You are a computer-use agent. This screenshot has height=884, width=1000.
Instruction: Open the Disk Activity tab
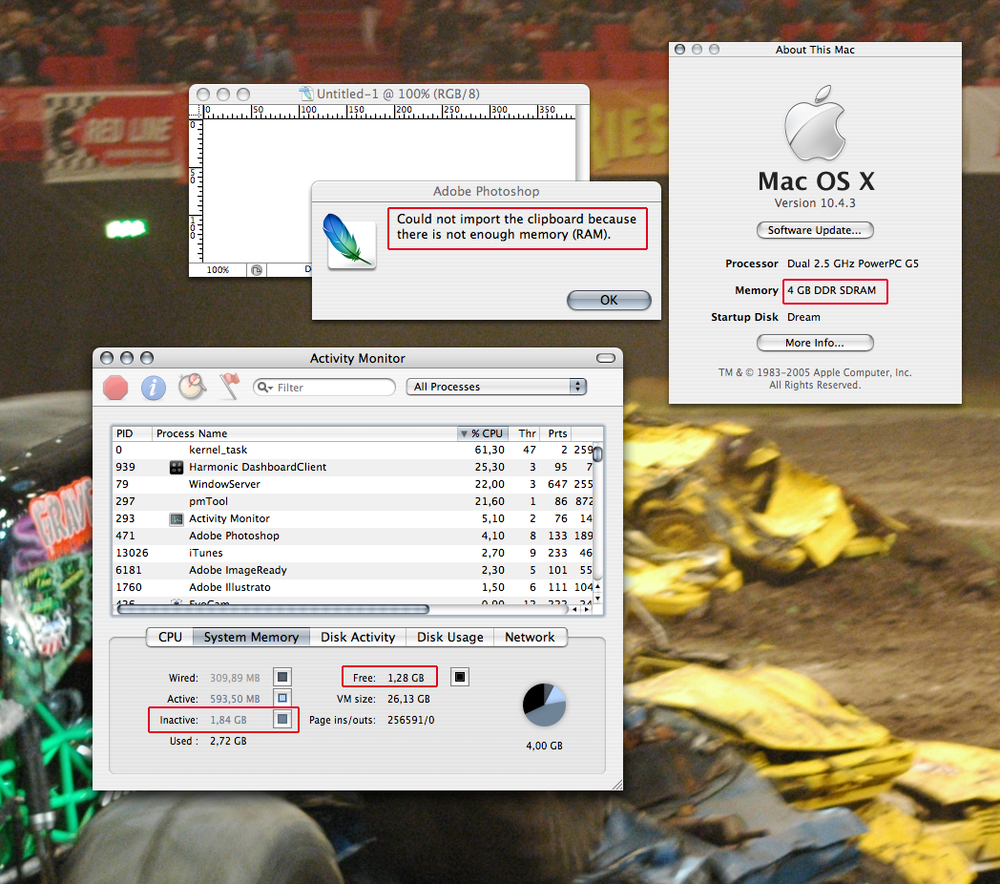pos(358,637)
